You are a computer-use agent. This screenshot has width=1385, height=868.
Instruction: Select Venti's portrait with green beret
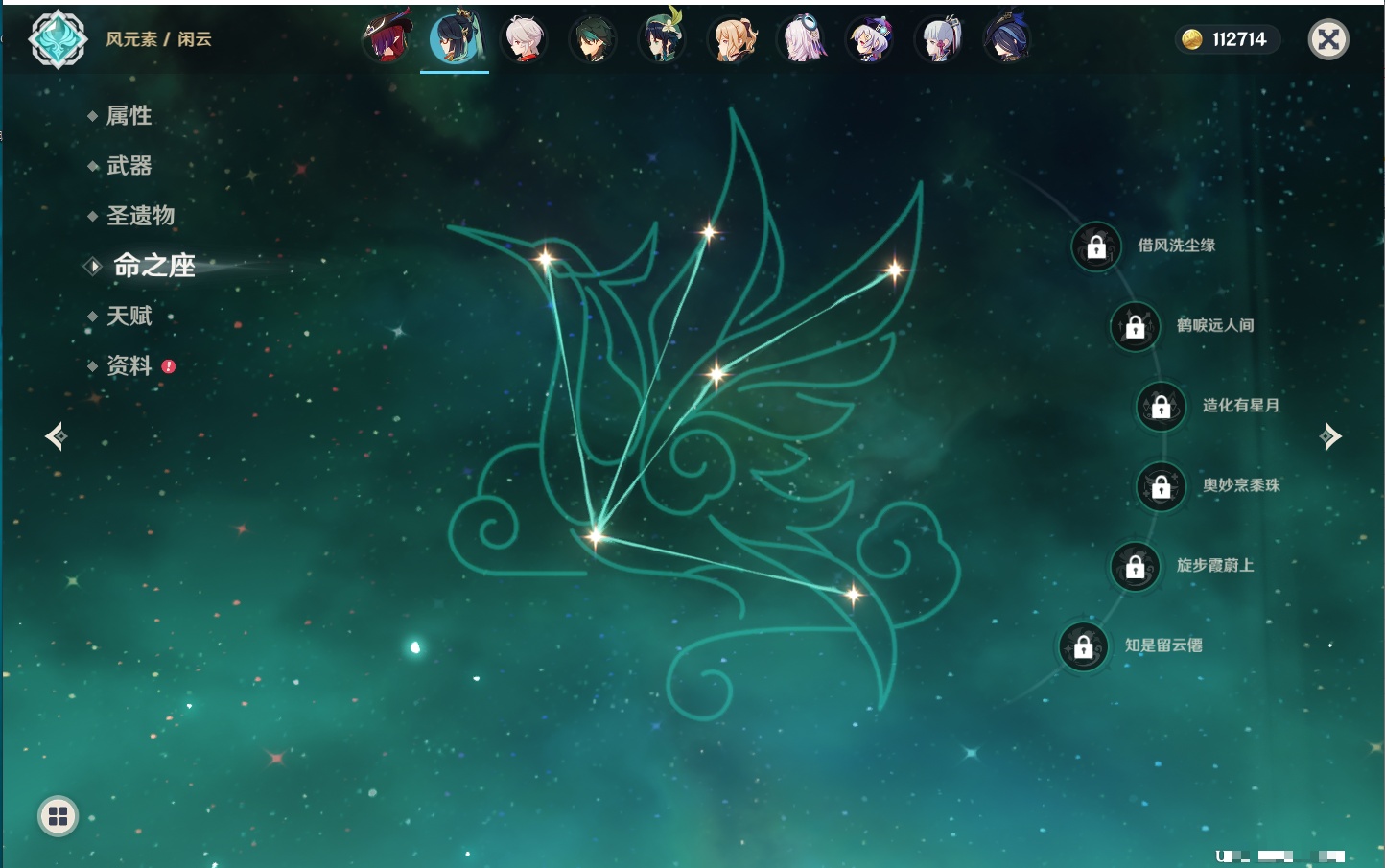(x=663, y=39)
